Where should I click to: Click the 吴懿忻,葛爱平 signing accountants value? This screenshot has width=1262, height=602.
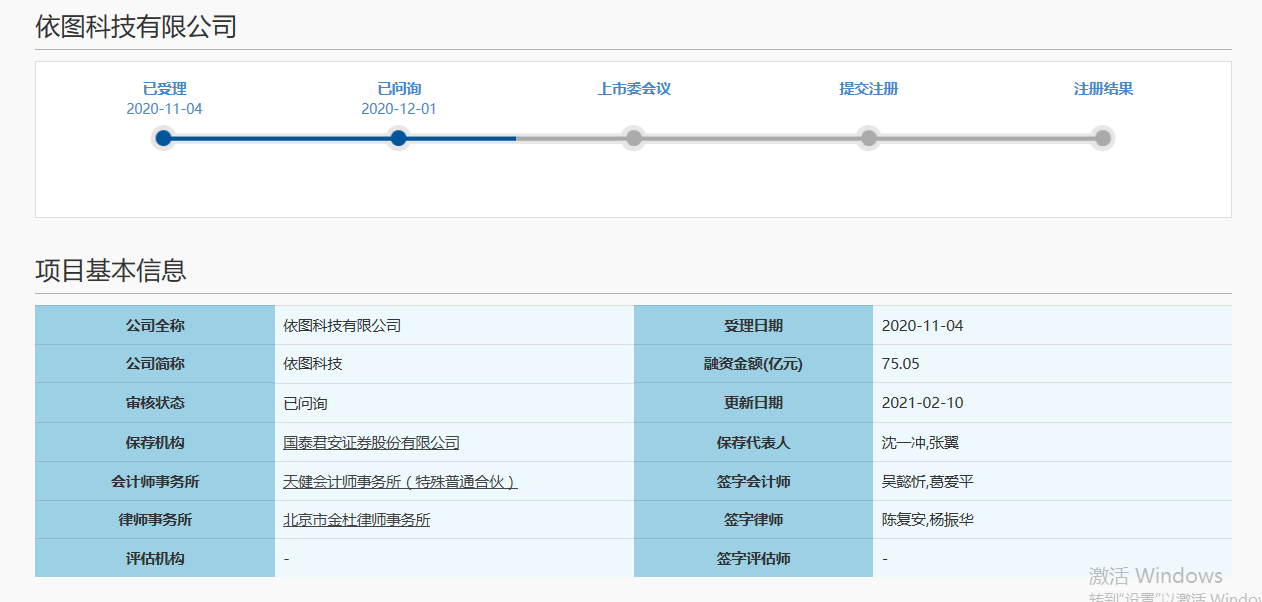(928, 482)
